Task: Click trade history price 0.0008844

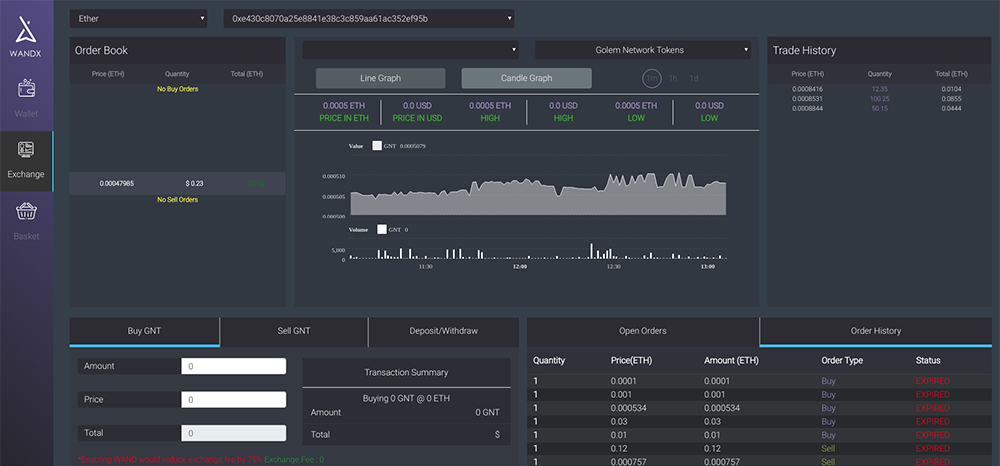Action: point(807,108)
